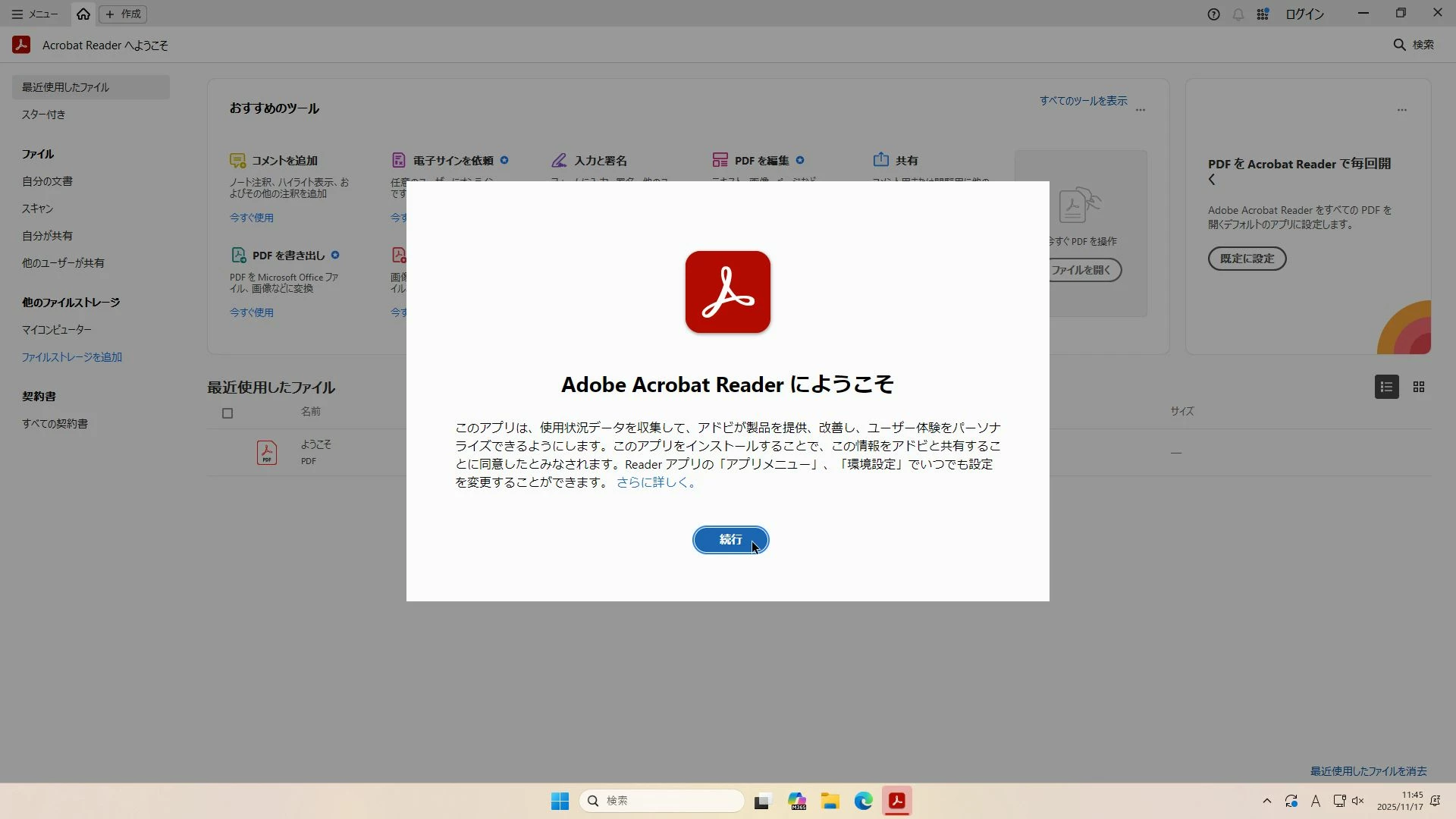Tick the select-all files checkbox
This screenshot has width=1456, height=819.
227,413
